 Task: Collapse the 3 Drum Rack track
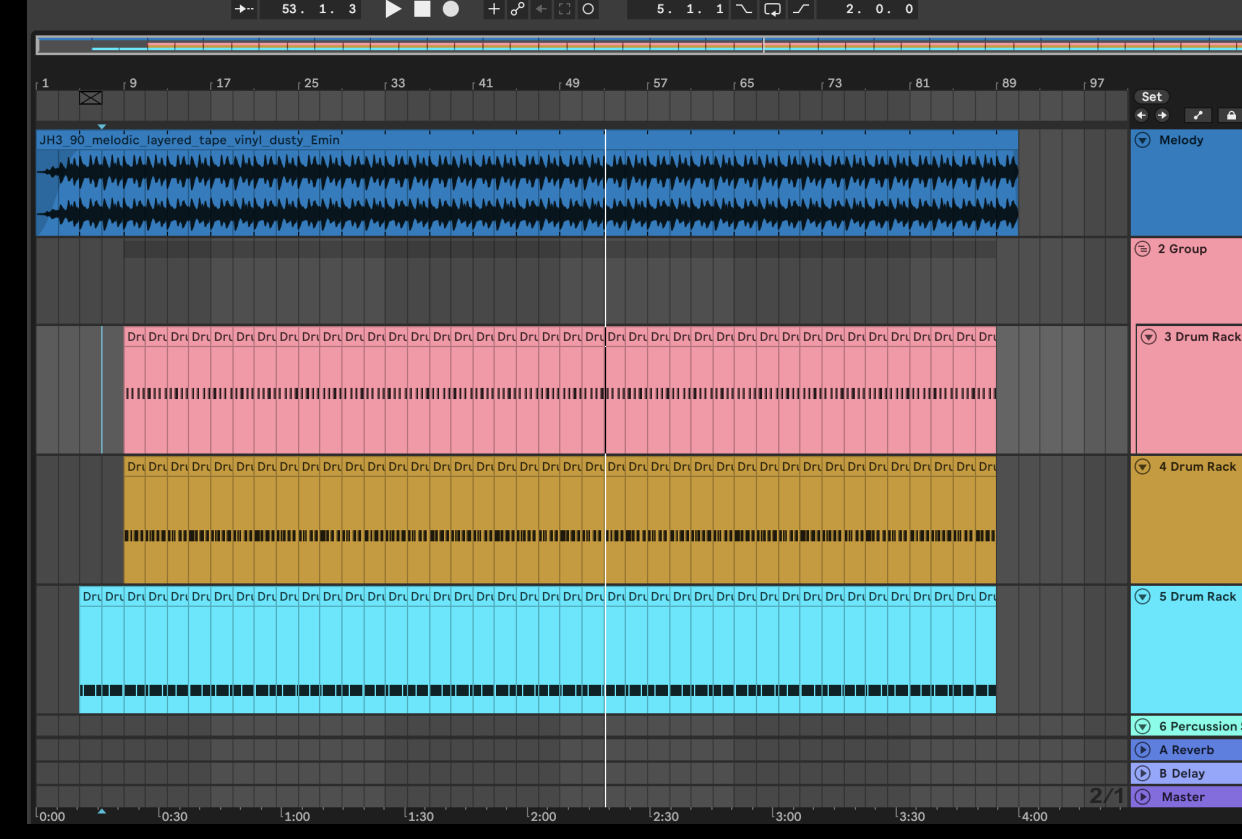click(x=1149, y=337)
